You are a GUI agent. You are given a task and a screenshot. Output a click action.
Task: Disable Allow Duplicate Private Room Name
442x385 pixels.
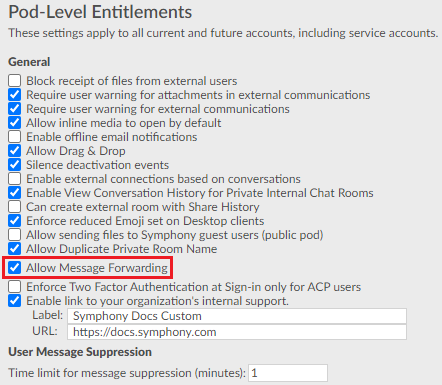15,249
